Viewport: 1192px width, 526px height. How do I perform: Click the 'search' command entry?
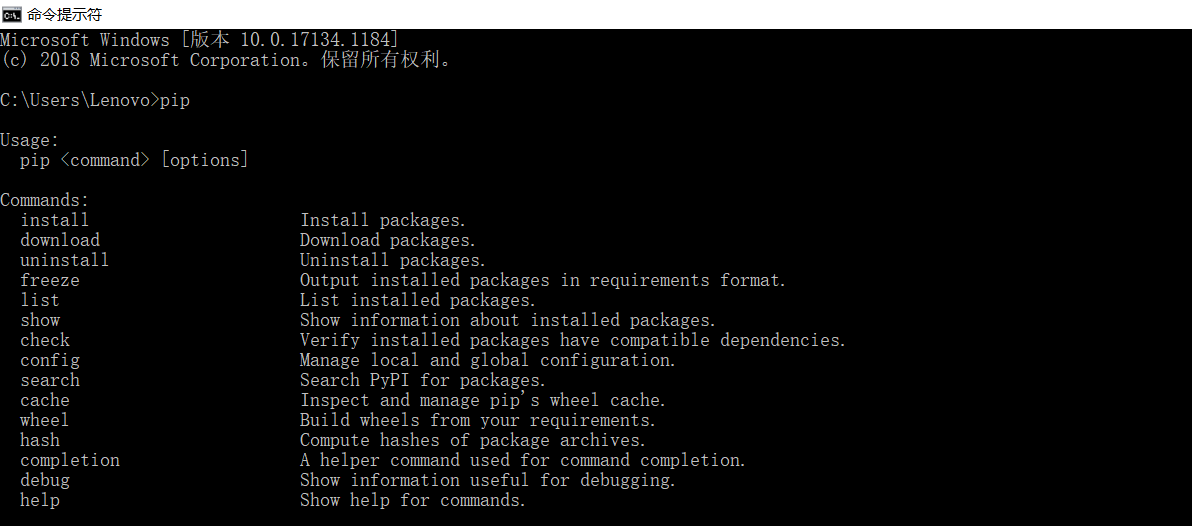pyautogui.click(x=50, y=380)
